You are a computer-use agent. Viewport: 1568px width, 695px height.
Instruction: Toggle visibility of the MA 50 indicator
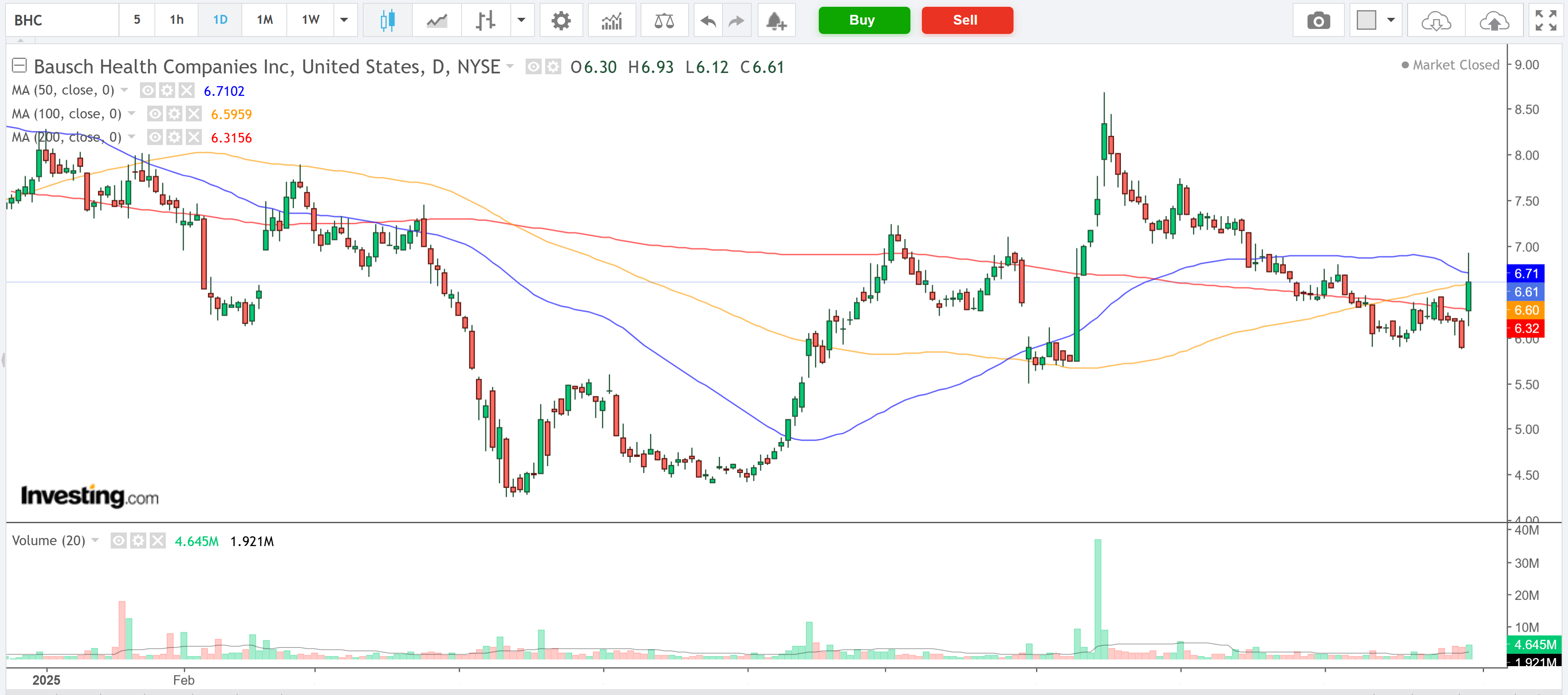147,90
